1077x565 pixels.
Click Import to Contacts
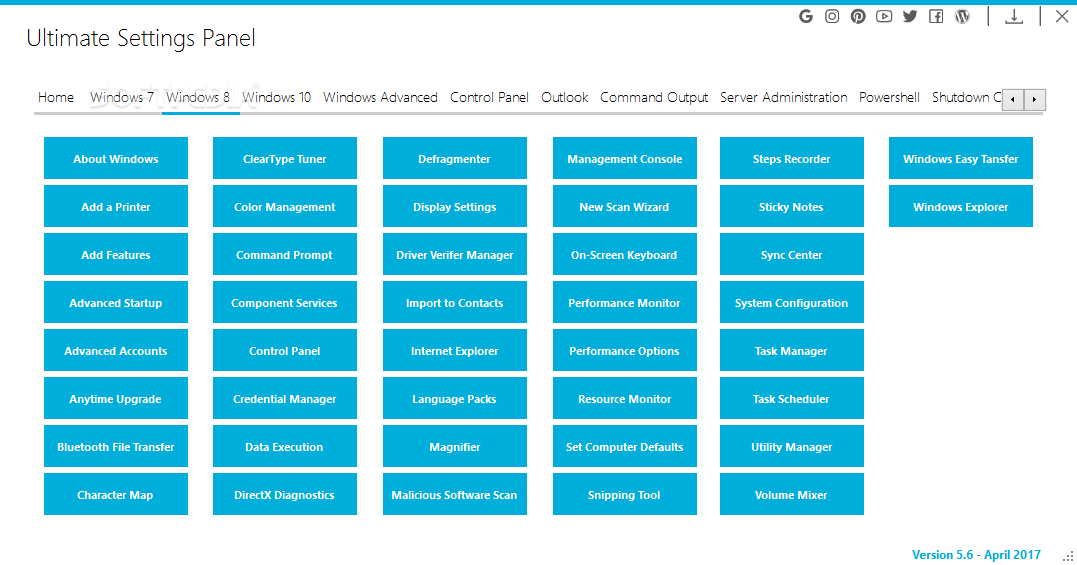click(x=455, y=303)
